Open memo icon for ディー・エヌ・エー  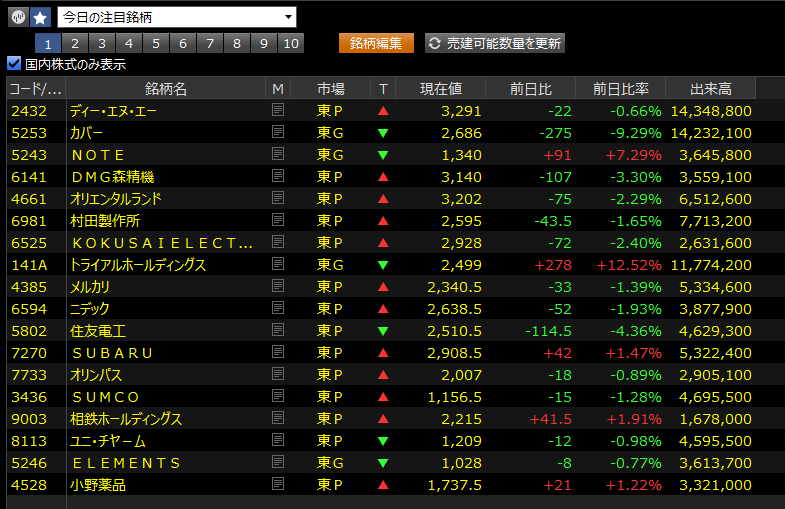(278, 110)
